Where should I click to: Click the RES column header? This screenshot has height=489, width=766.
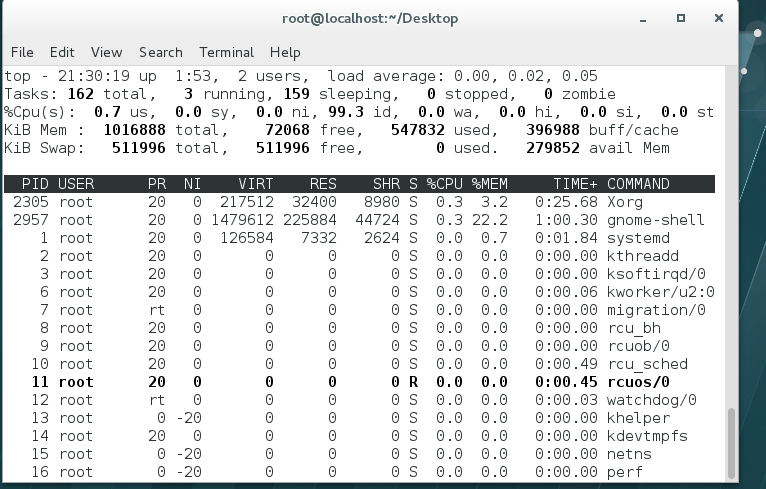(323, 184)
